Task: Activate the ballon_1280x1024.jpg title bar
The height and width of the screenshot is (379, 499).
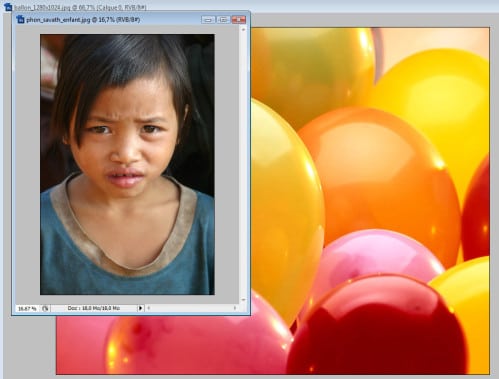Action: 80,7
